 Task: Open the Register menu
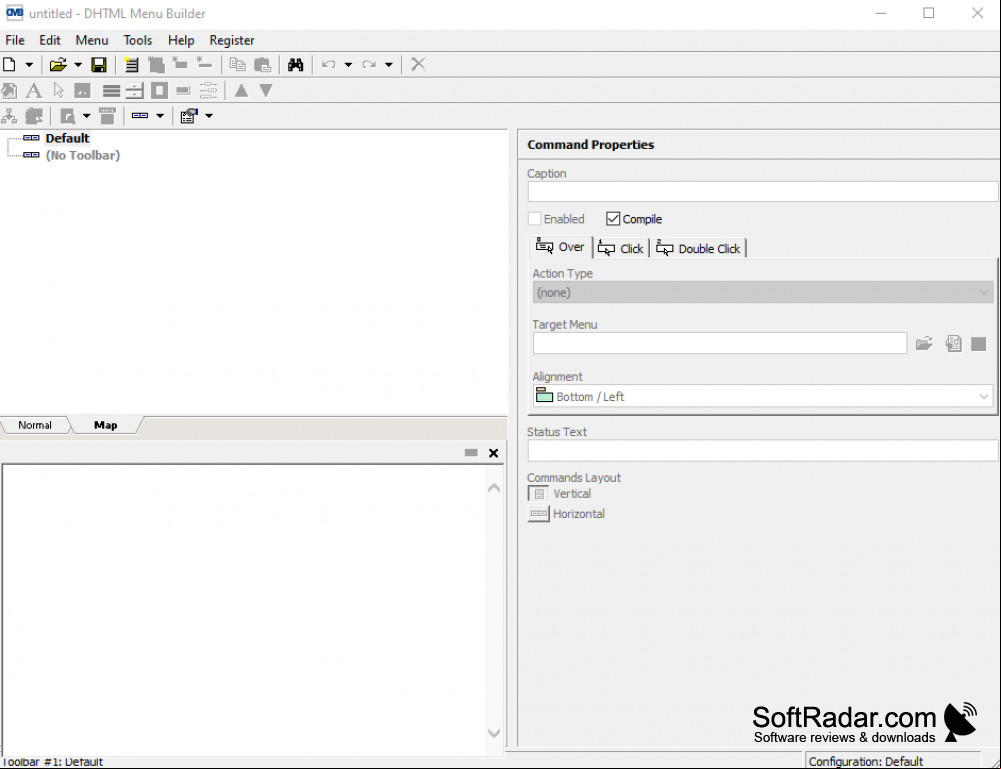click(232, 40)
